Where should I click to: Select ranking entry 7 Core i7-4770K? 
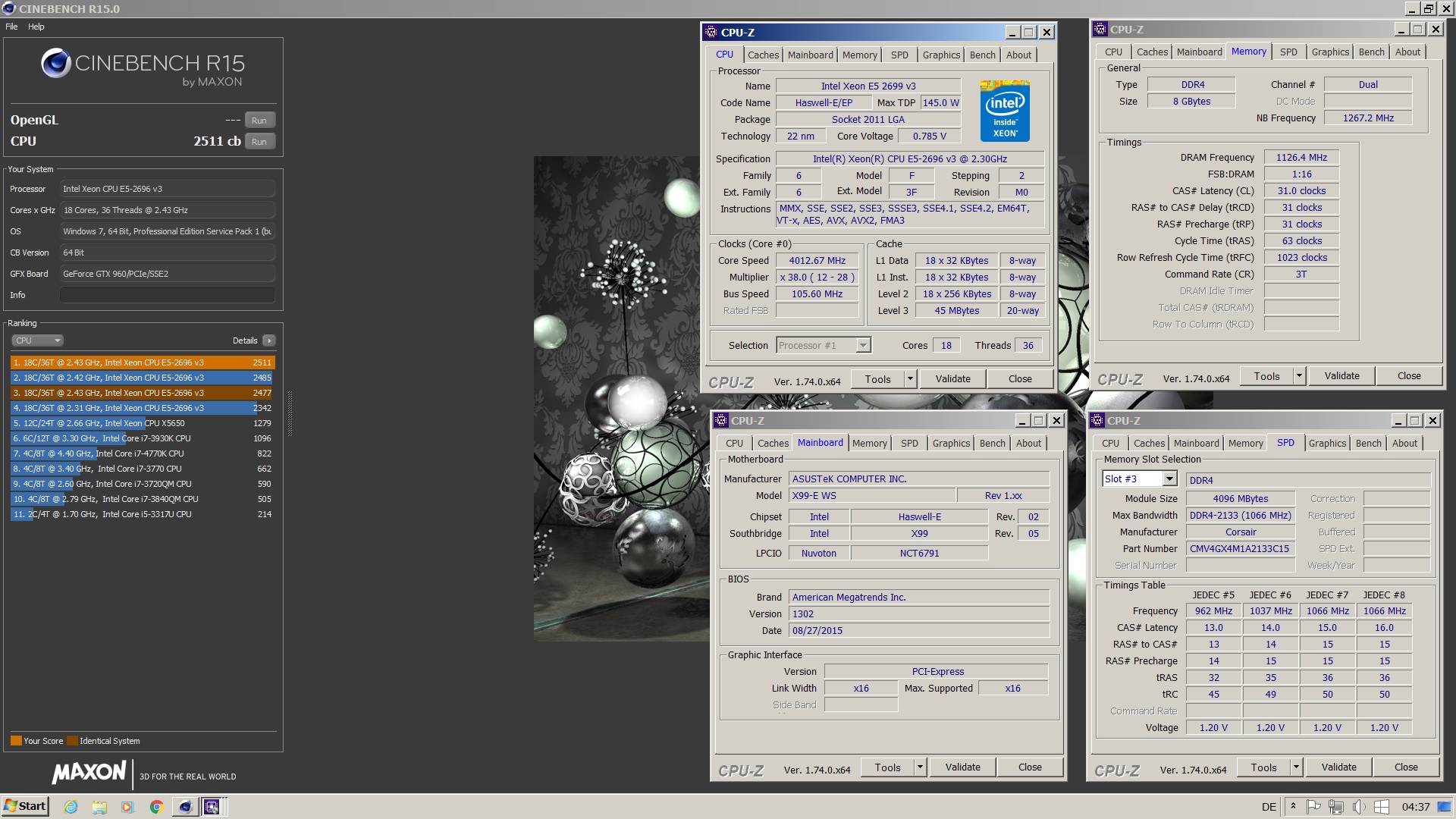point(142,453)
